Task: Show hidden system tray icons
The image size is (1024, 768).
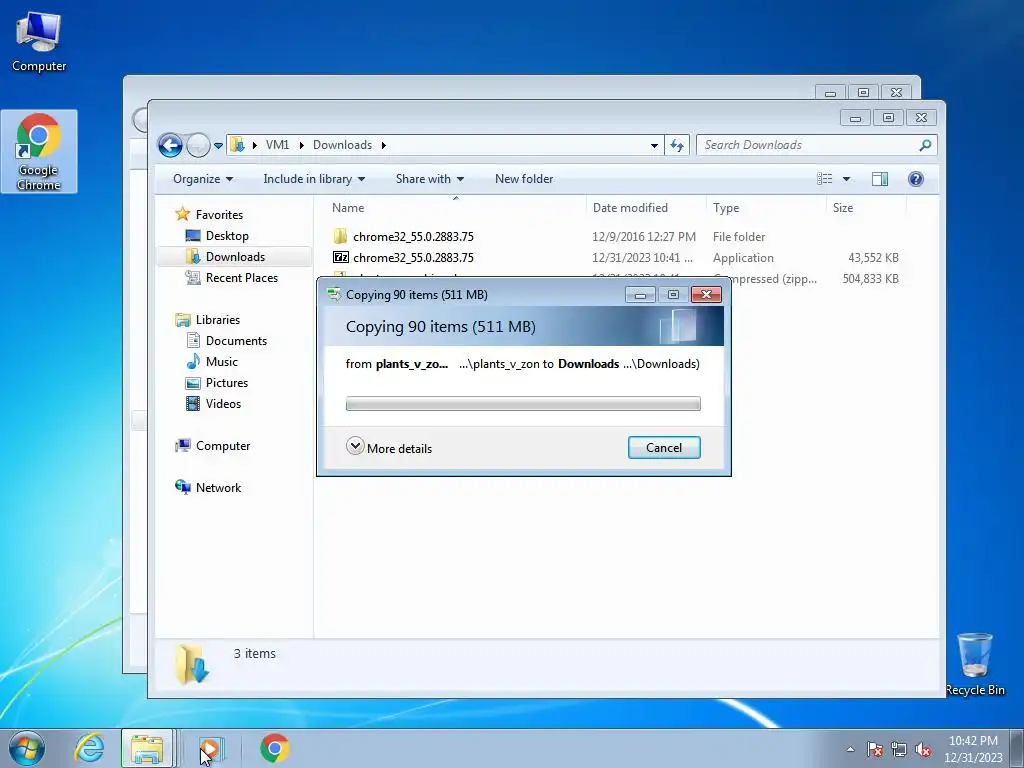Action: [850, 749]
